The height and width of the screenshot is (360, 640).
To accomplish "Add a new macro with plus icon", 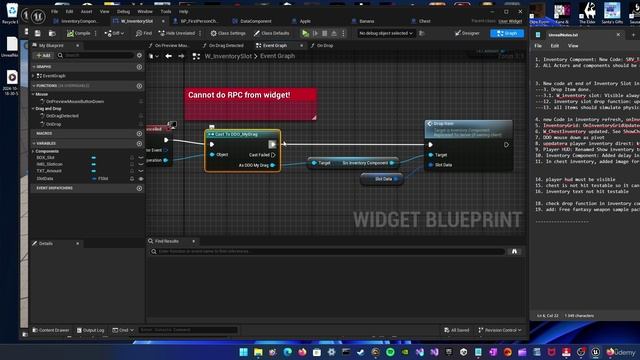I will 139,134.
